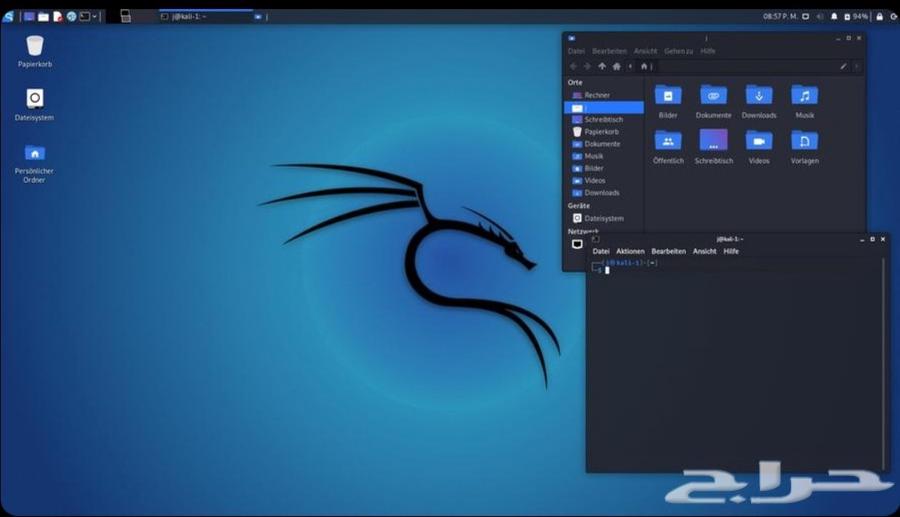Open the Datei menu in the terminal
This screenshot has height=517, width=900.
[601, 251]
